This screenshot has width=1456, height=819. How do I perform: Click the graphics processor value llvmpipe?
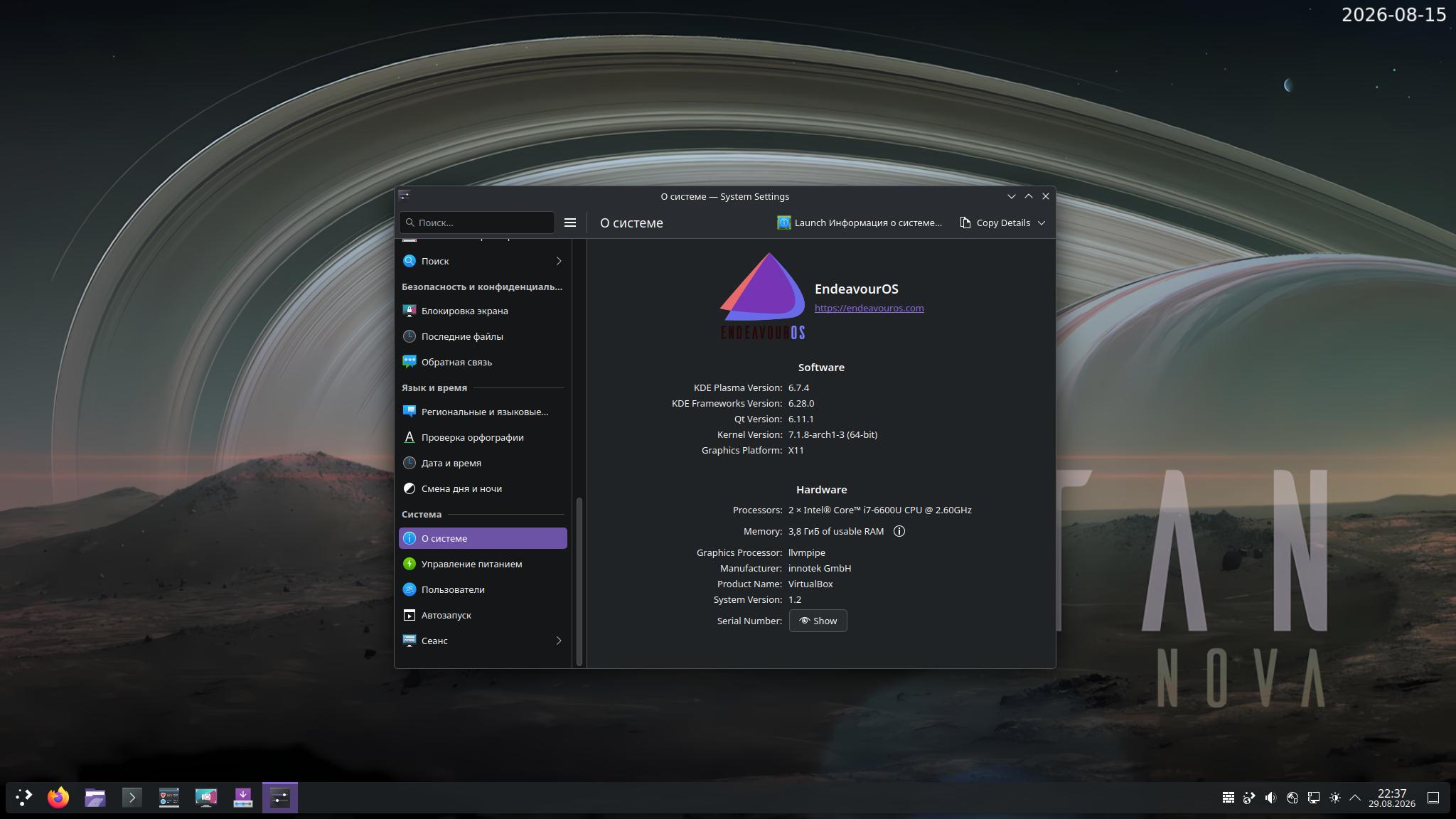coord(807,552)
